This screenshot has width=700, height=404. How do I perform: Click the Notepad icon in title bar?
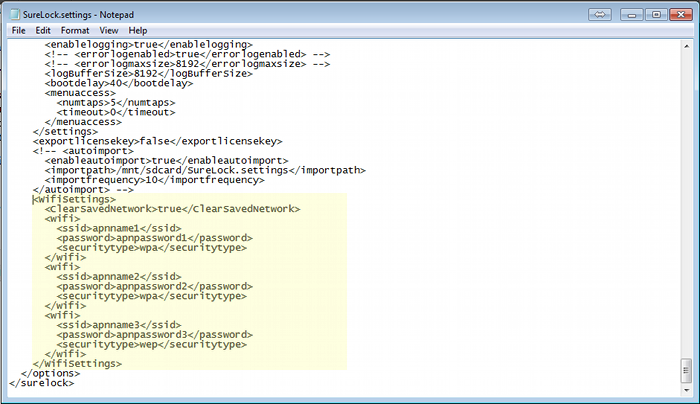click(15, 14)
